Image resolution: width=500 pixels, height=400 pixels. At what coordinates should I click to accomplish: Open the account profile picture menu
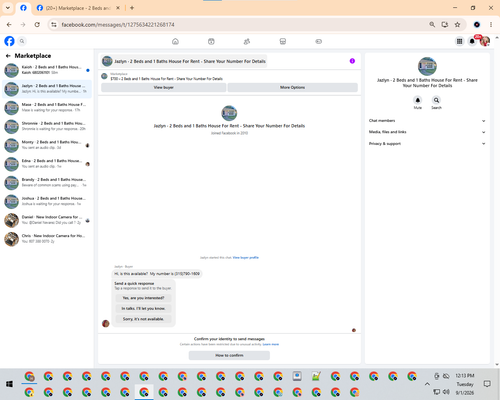[x=485, y=41]
